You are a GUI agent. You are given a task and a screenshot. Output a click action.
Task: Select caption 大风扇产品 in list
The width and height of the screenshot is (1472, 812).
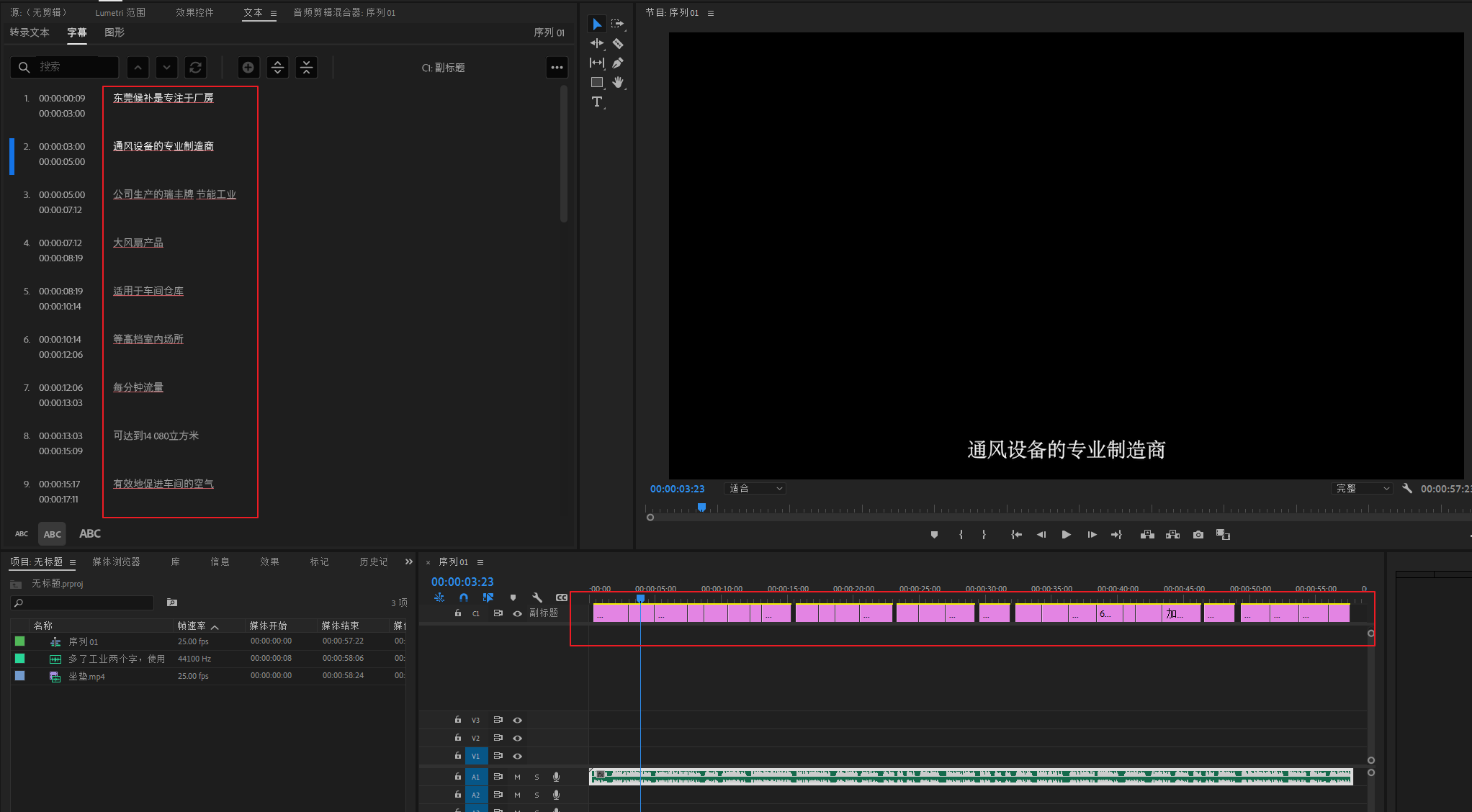tap(138, 243)
